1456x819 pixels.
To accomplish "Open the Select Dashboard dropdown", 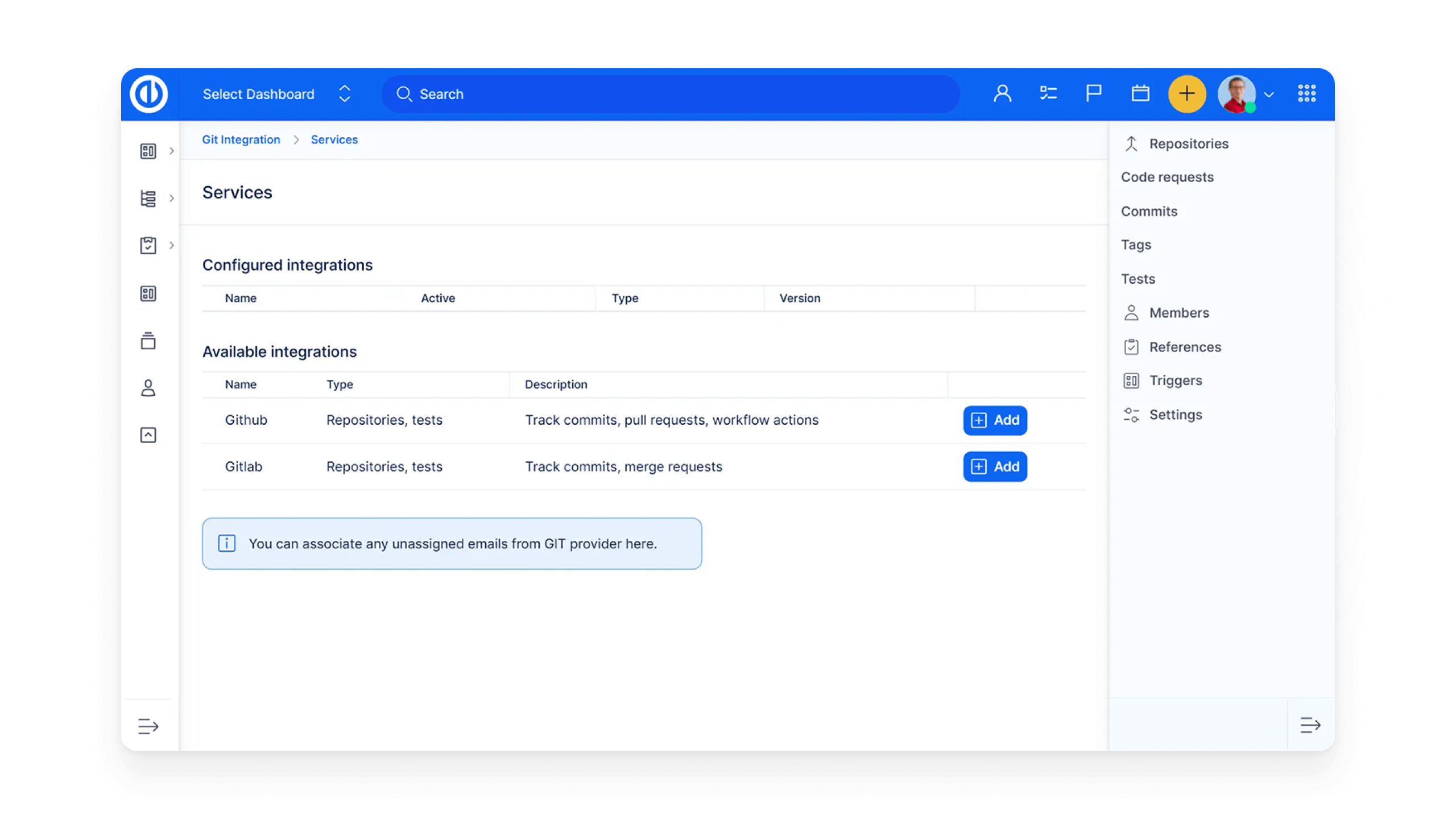I will [x=276, y=94].
